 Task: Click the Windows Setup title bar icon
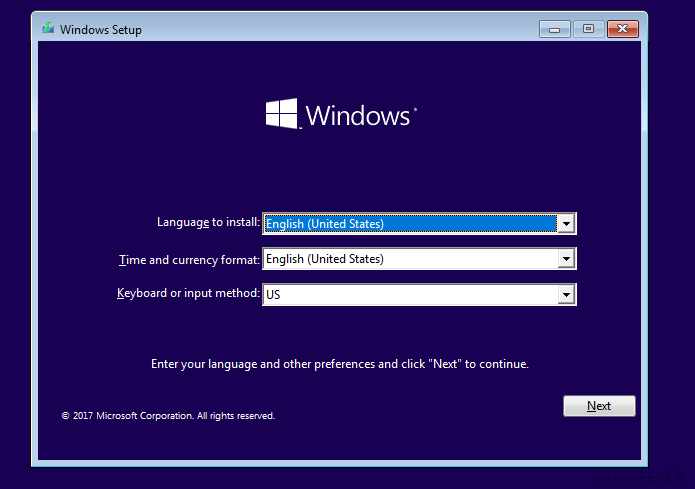(48, 29)
